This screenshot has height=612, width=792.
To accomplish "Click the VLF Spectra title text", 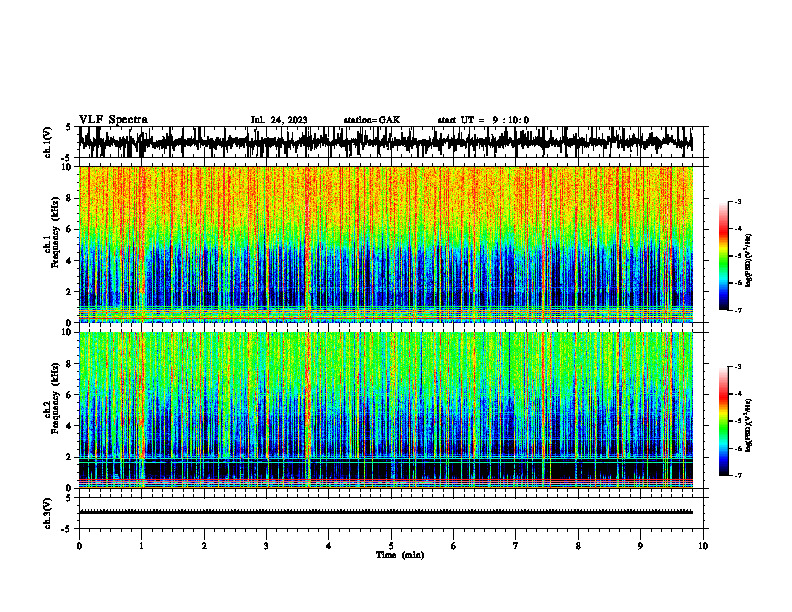I will [x=113, y=120].
